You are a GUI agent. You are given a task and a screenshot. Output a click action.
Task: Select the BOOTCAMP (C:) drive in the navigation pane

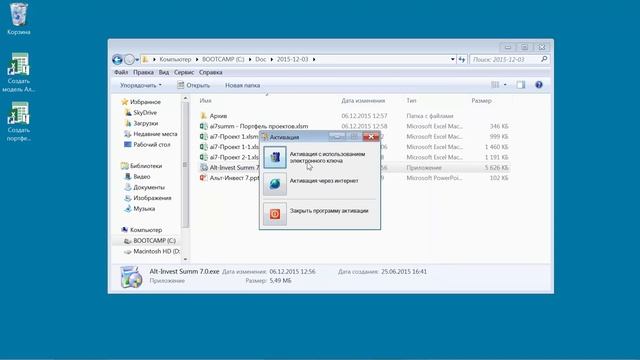click(150, 241)
